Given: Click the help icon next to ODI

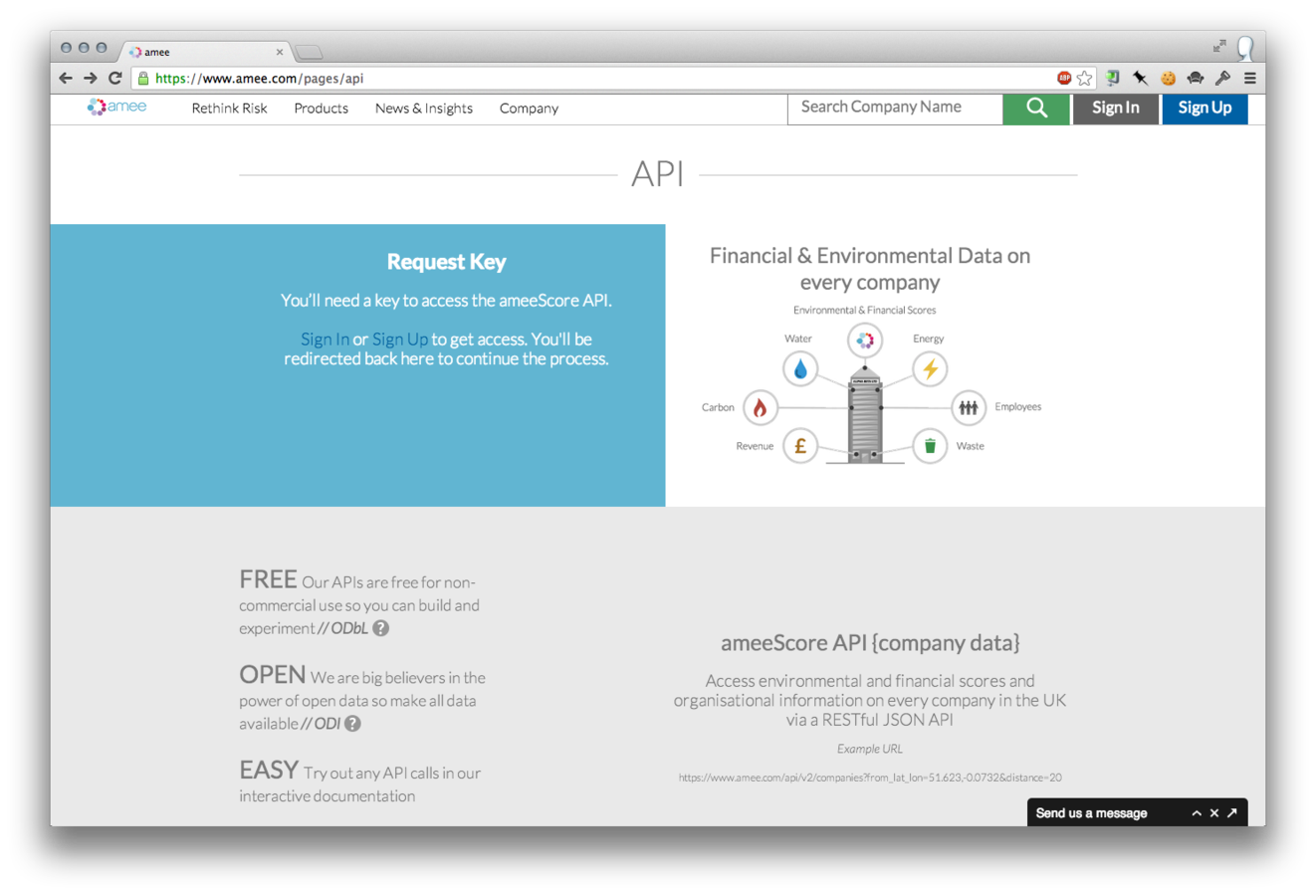Looking at the screenshot, I should [x=352, y=724].
